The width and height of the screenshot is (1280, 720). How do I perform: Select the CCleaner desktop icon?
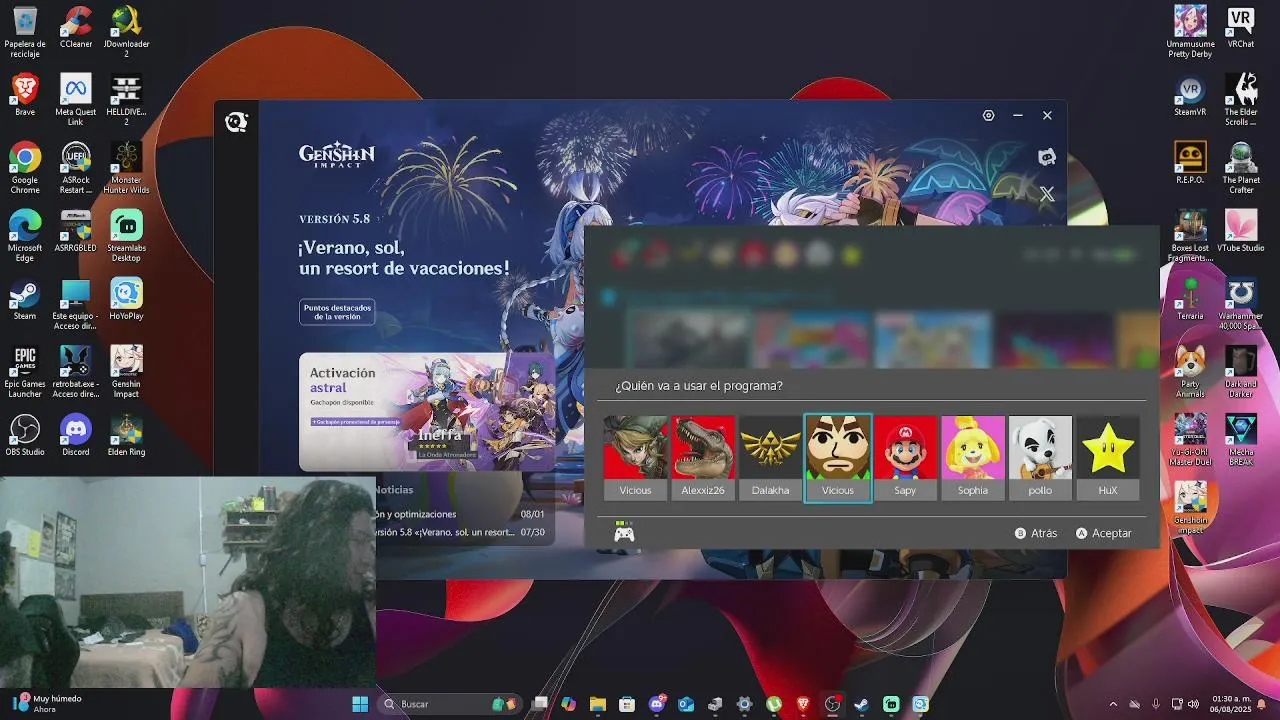(x=76, y=27)
